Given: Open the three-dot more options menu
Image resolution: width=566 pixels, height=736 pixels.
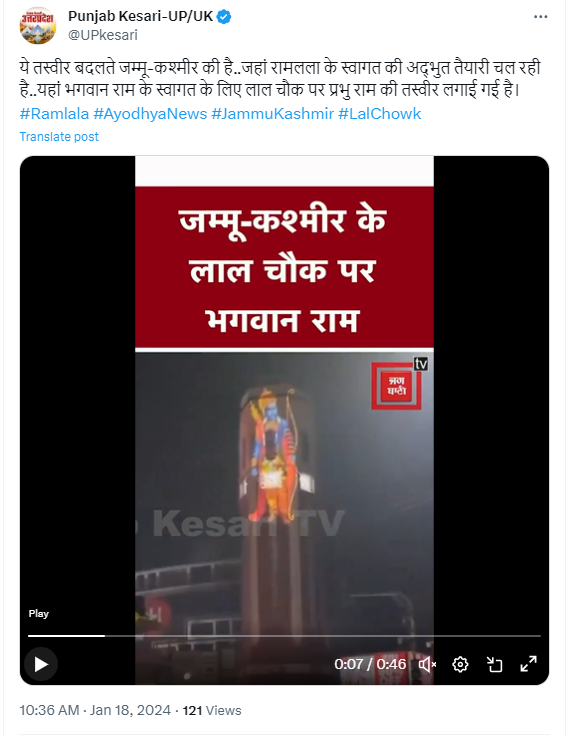Looking at the screenshot, I should (541, 17).
